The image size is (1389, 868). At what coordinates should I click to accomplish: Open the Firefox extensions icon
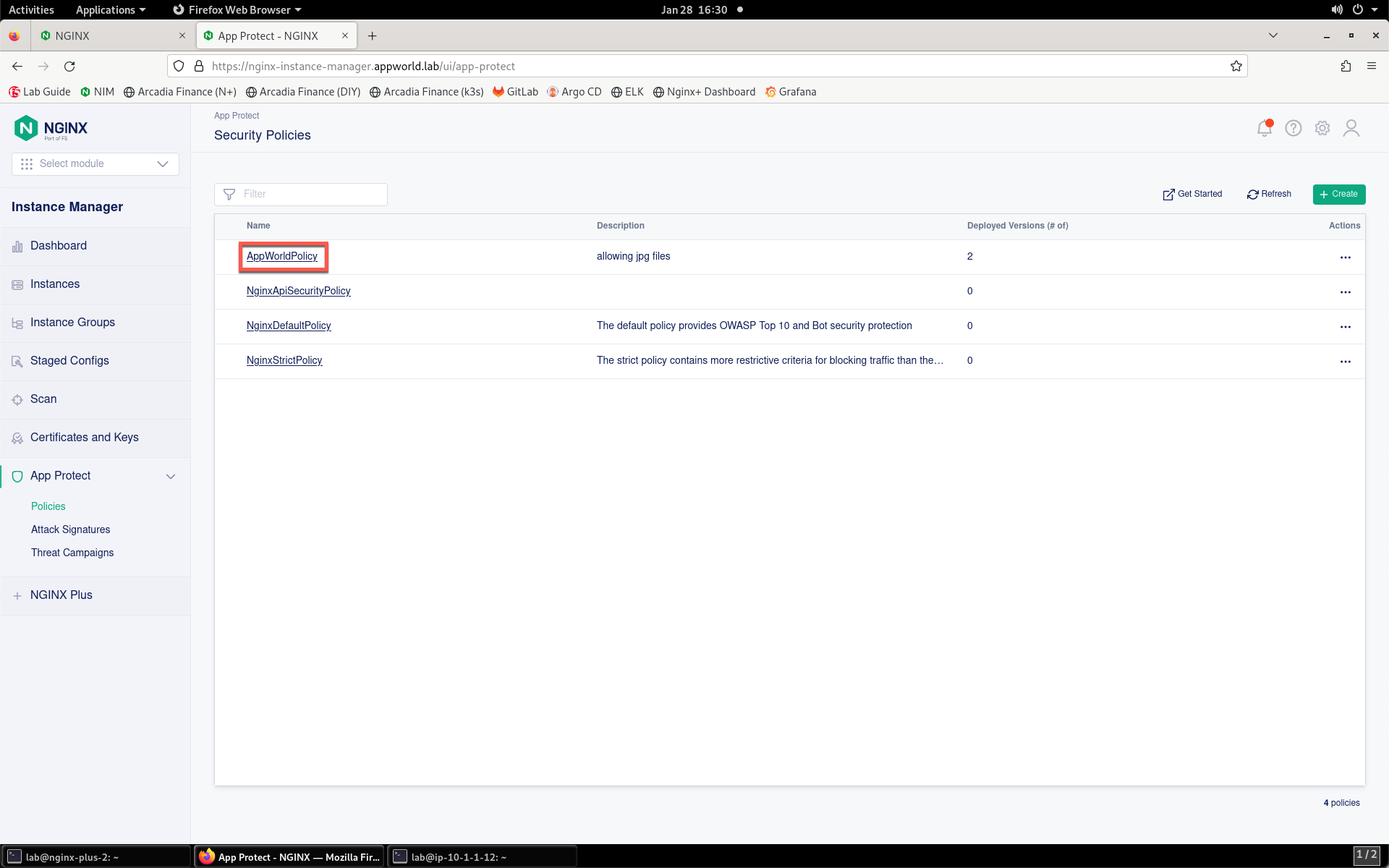click(x=1346, y=66)
